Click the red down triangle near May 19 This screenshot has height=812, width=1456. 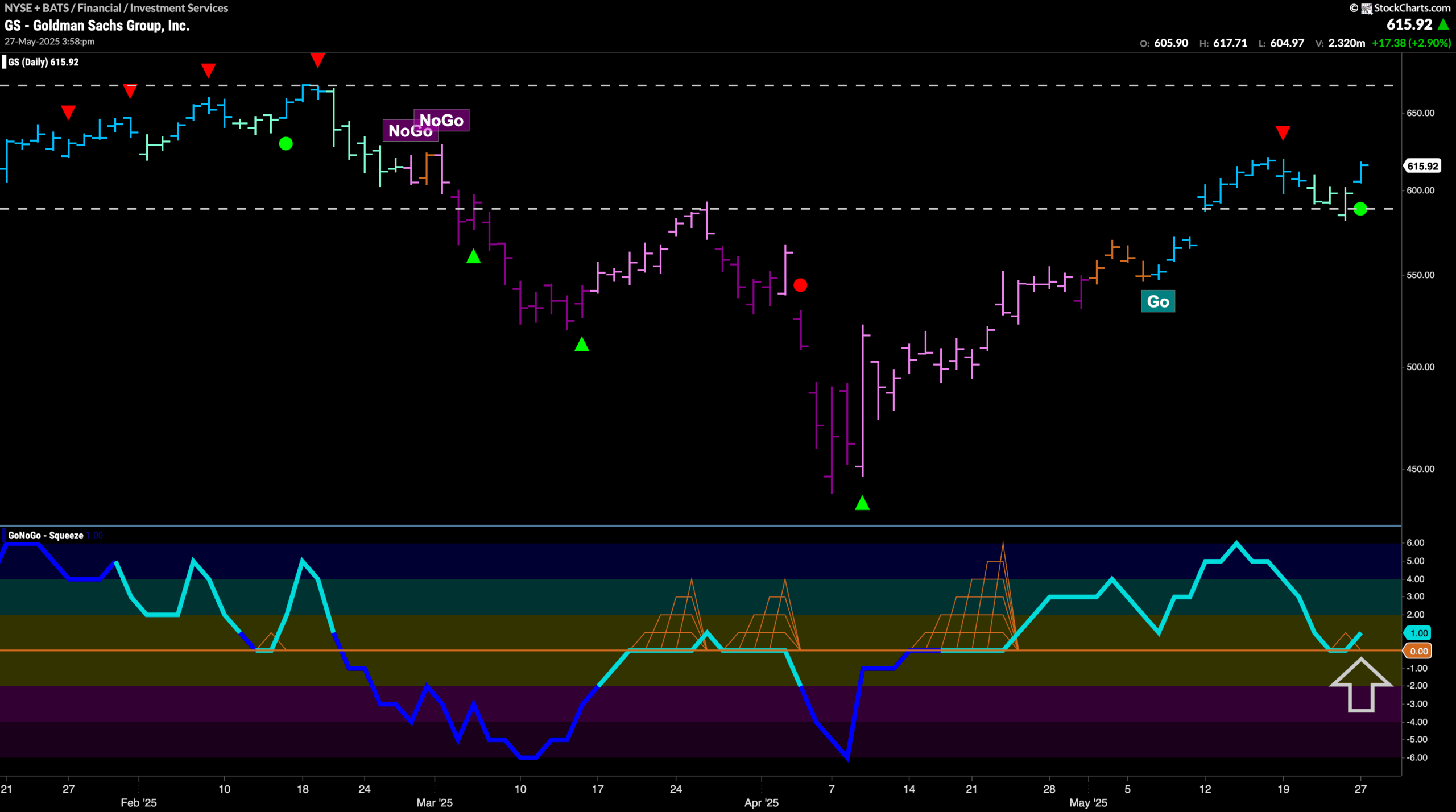(1283, 133)
